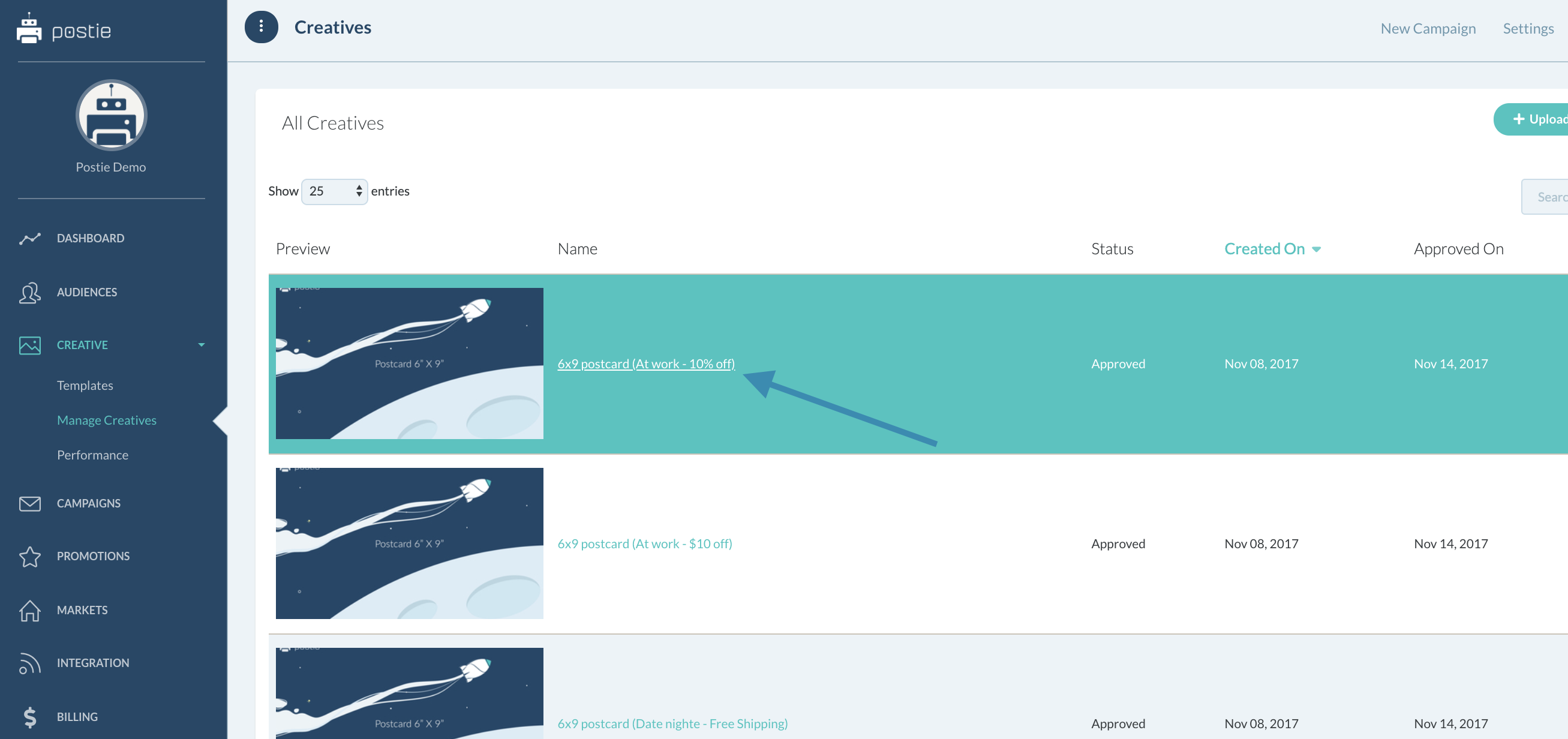1568x739 pixels.
Task: Click the Promotions star icon
Action: (29, 557)
